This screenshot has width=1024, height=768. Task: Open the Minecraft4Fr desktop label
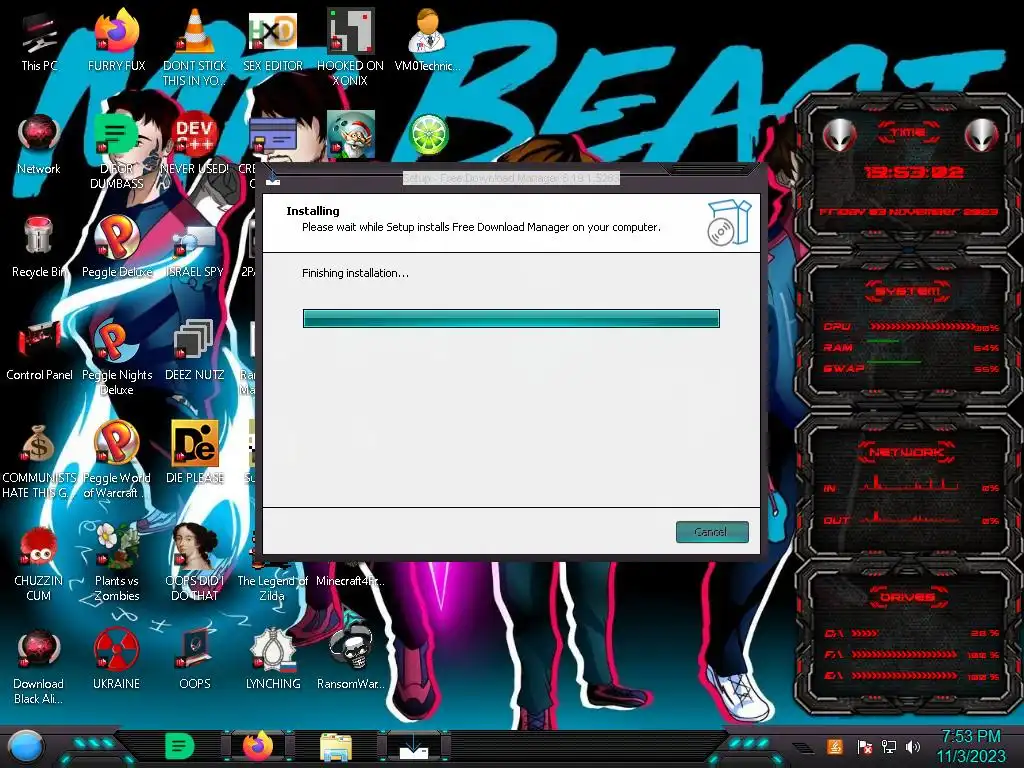[x=350, y=580]
